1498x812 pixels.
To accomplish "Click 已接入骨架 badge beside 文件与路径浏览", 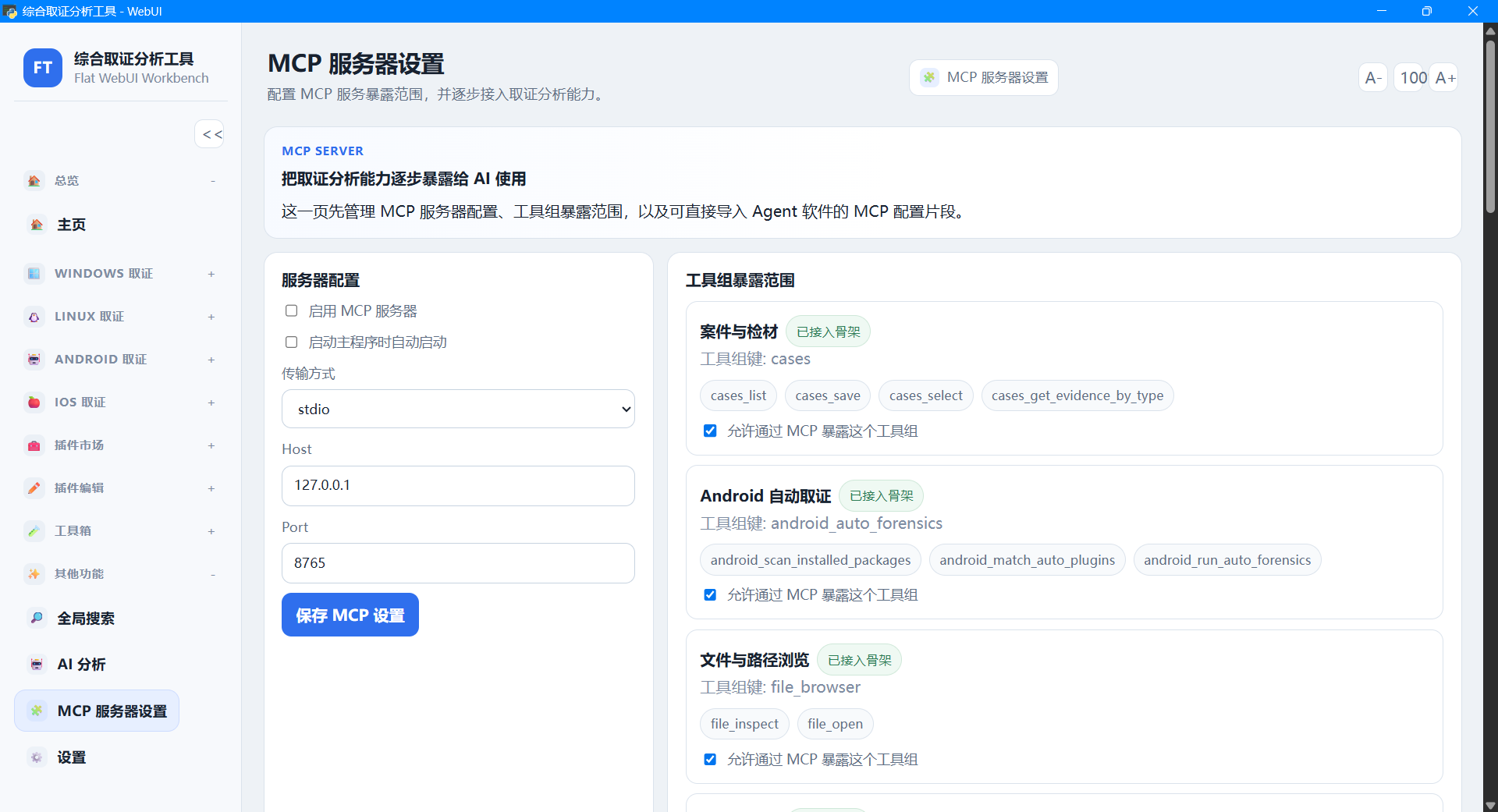I will (x=859, y=660).
